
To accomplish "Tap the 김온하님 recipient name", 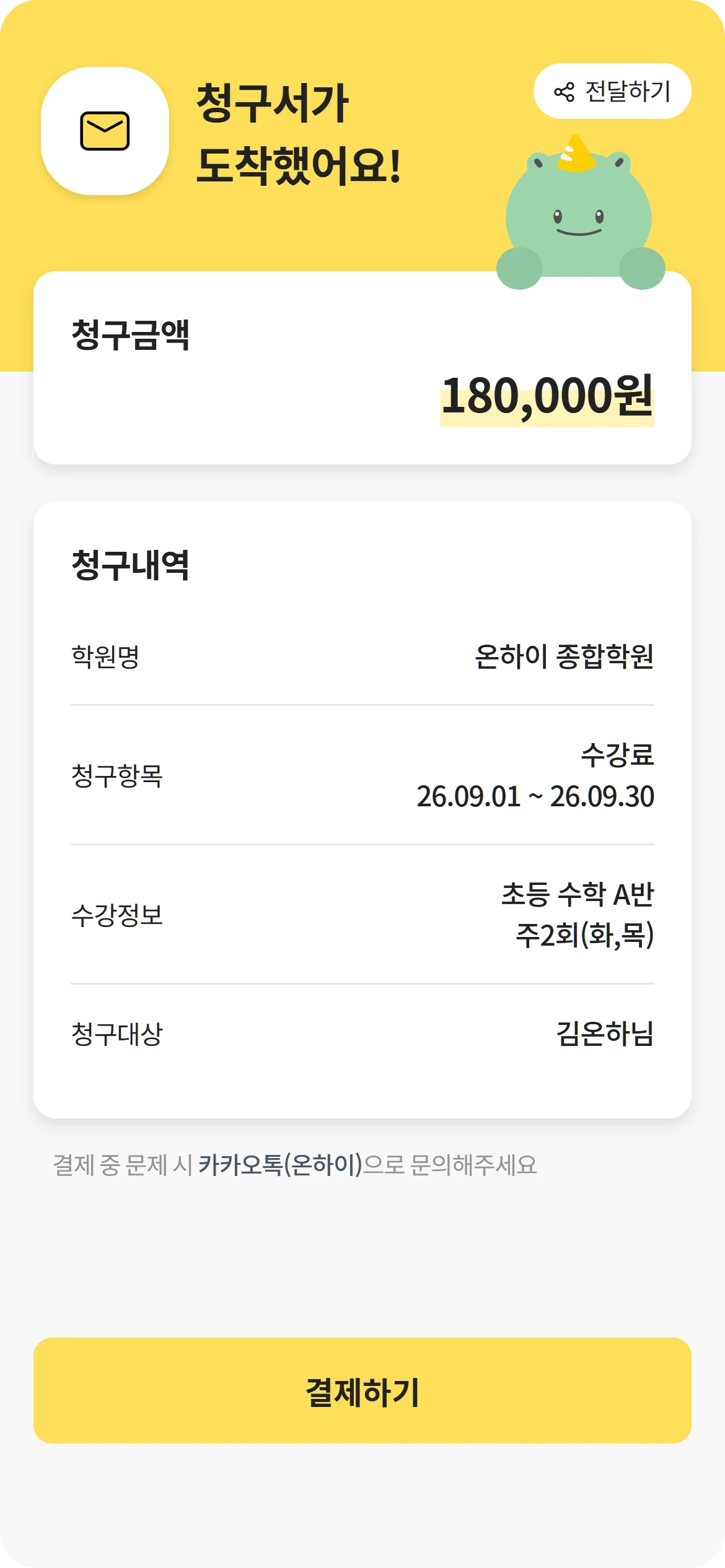I will (605, 1034).
